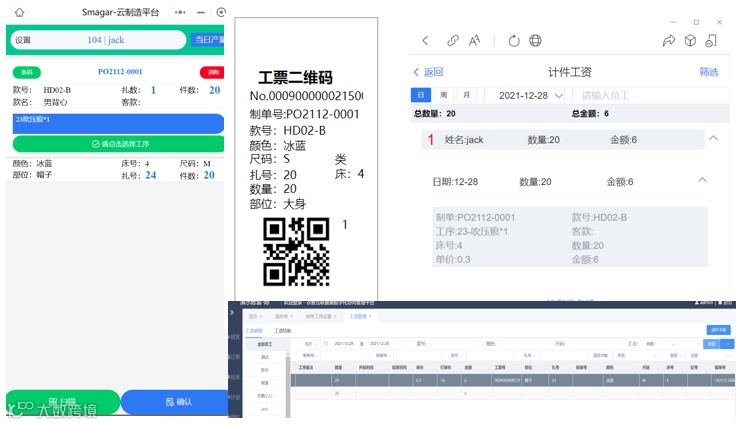Click the share arrow icon
This screenshot has width=741, height=425.
coord(669,41)
